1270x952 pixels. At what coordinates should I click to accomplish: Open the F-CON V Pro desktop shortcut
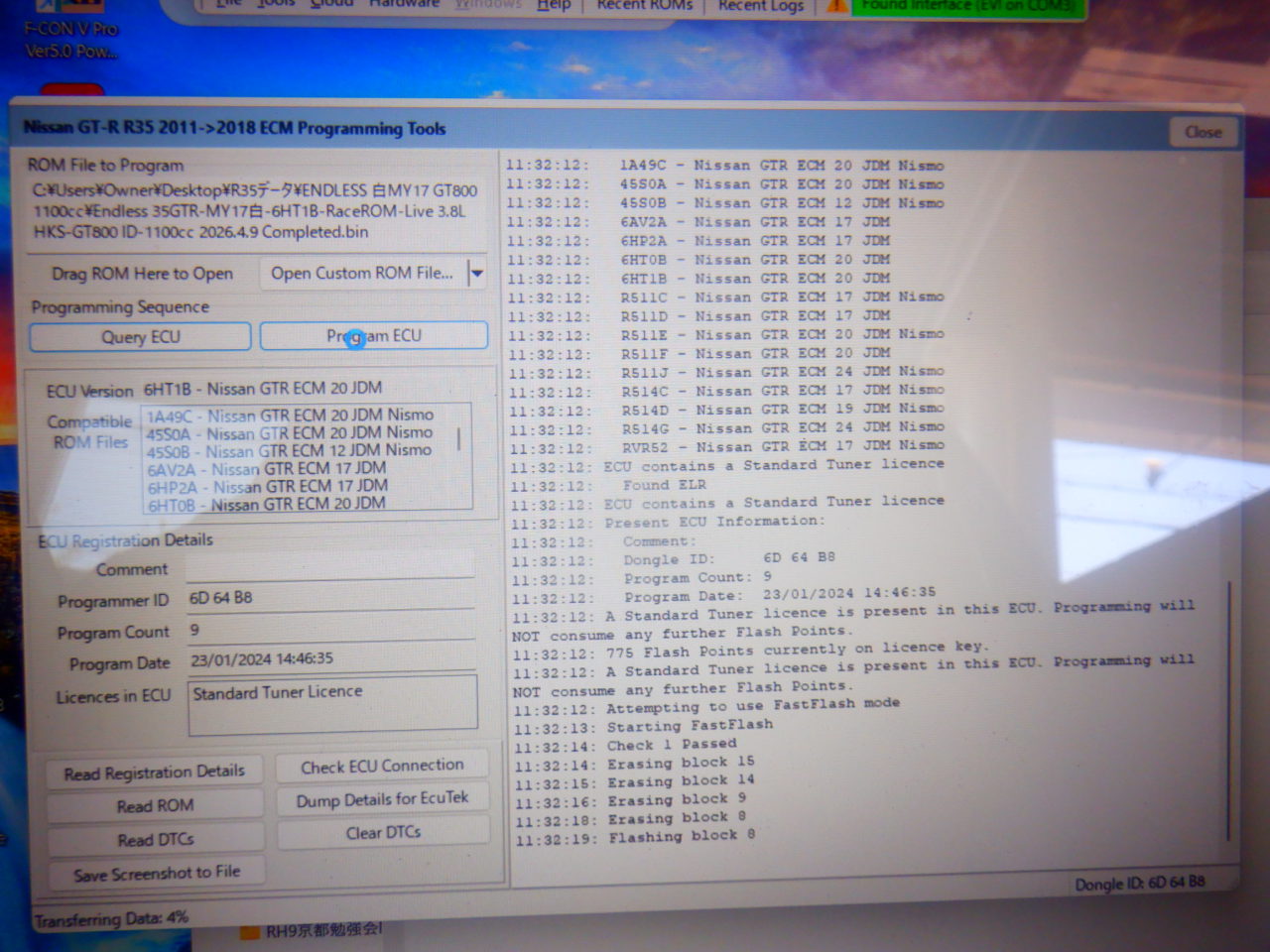(x=69, y=38)
